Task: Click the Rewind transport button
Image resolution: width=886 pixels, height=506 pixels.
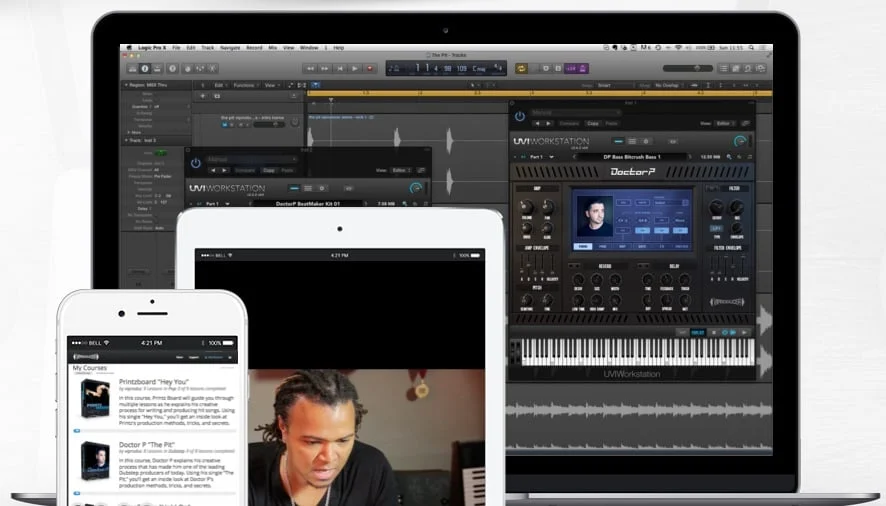Action: (310, 68)
